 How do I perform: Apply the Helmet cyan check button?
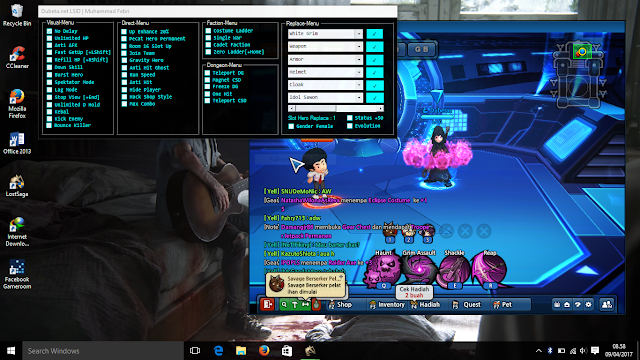tap(375, 73)
